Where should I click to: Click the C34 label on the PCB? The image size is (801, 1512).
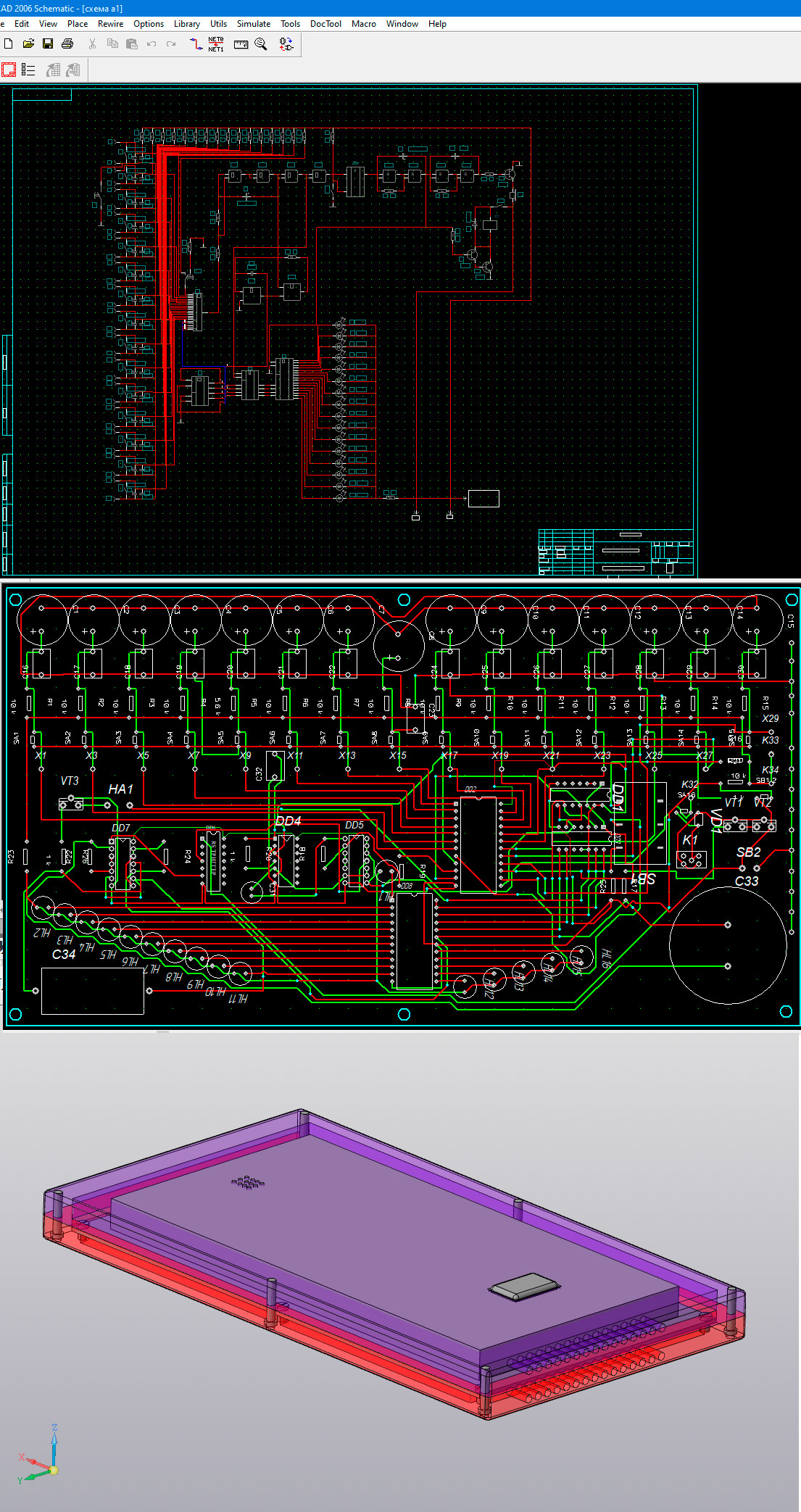click(64, 955)
